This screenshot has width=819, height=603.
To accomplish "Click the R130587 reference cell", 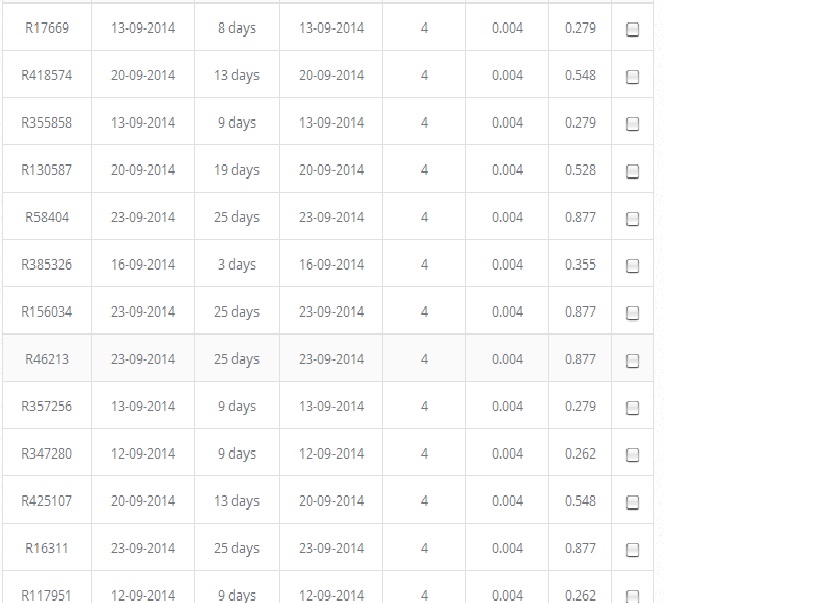I will click(47, 170).
